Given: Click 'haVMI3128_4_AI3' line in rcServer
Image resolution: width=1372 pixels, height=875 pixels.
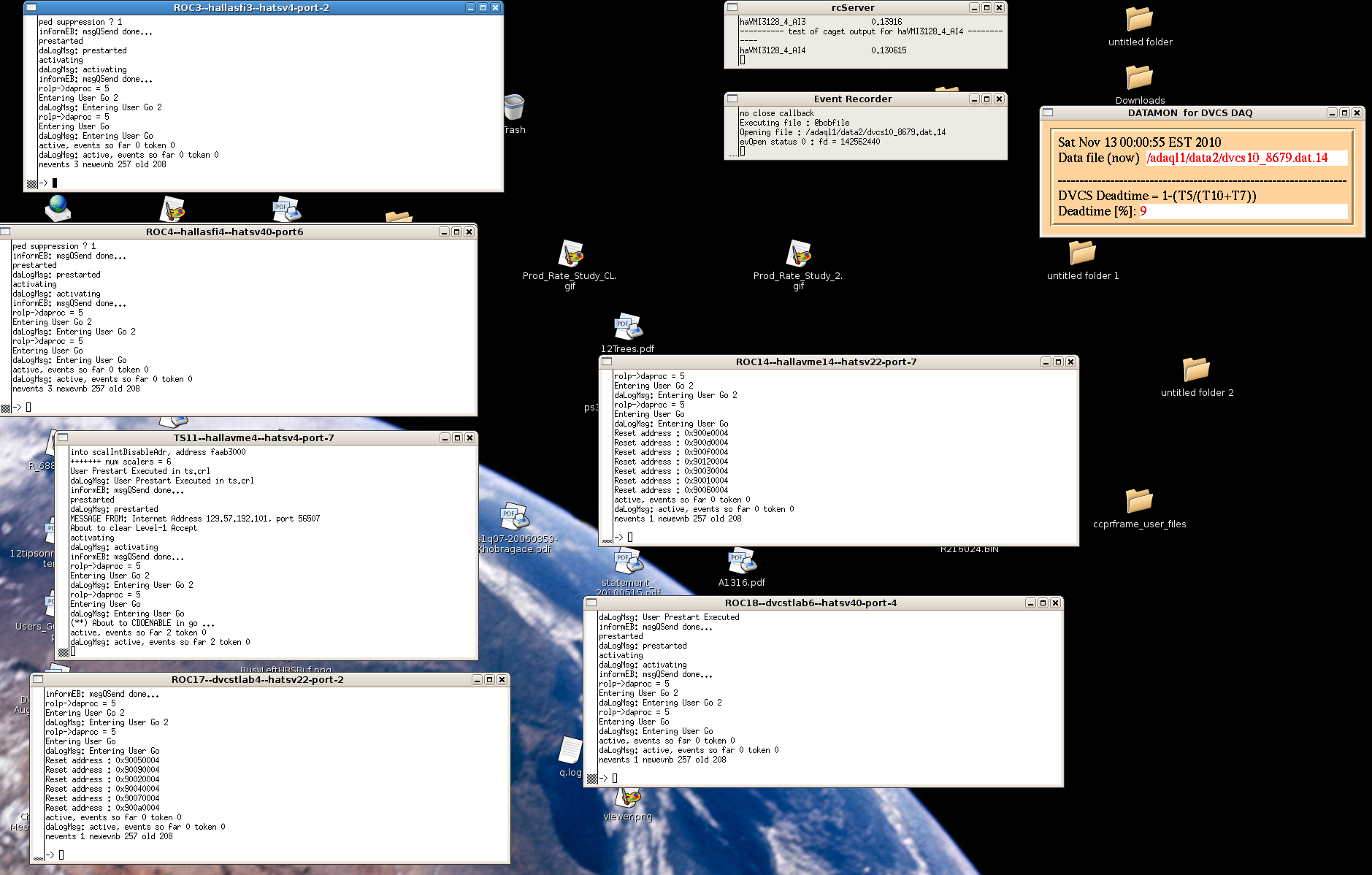Looking at the screenshot, I should point(821,22).
